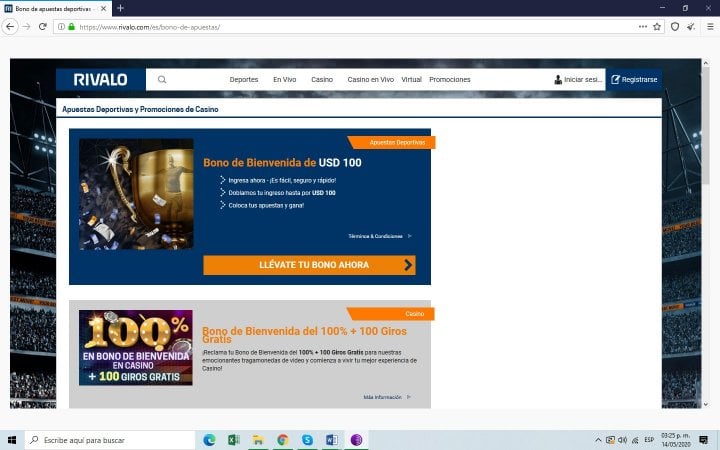720x450 pixels.
Task: Go back with the browser back arrow
Action: pyautogui.click(x=10, y=27)
